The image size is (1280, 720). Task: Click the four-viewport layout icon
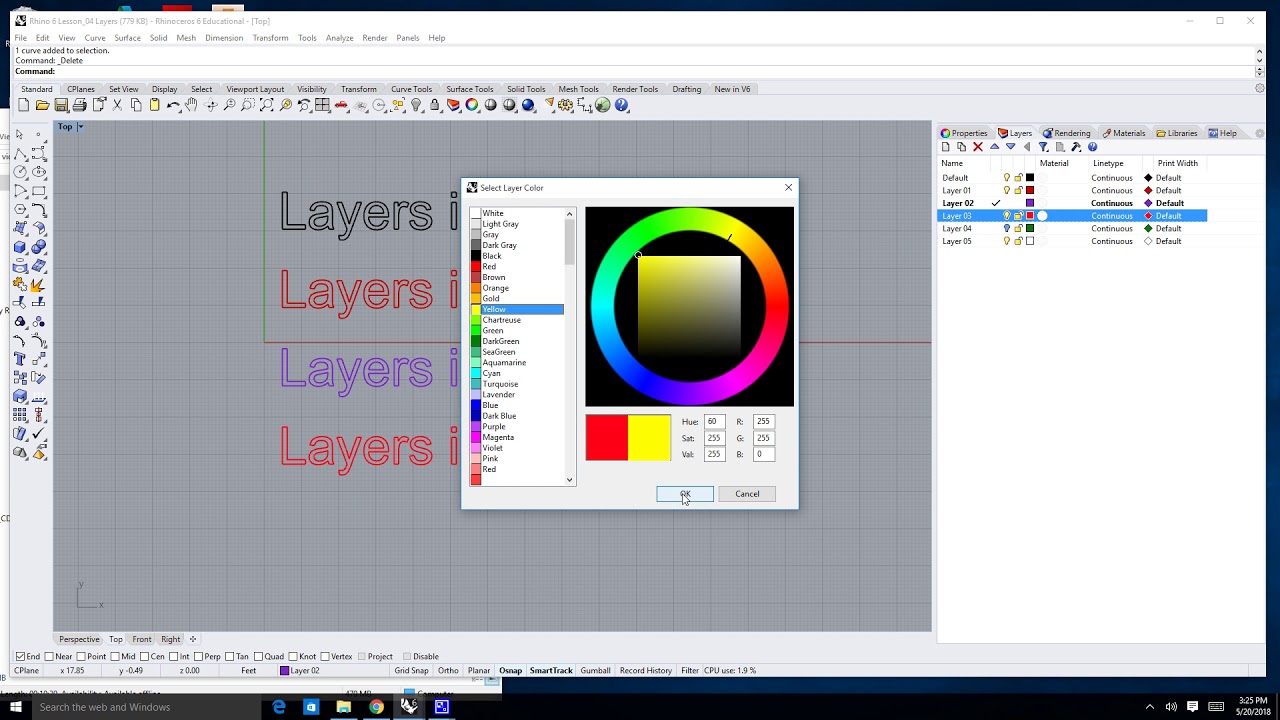tap(322, 105)
